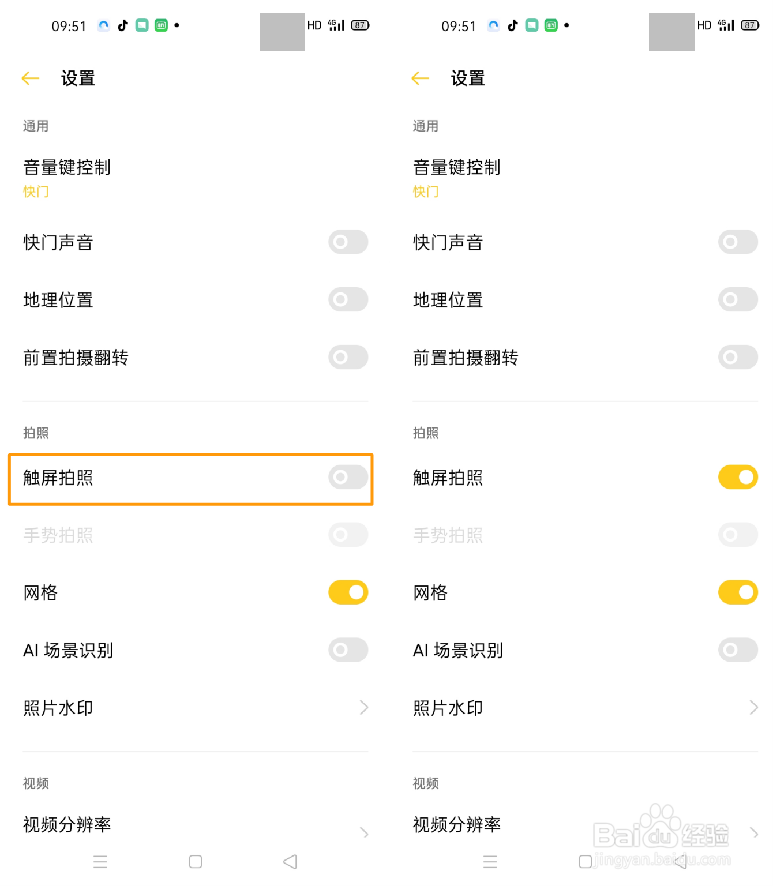Tap the yellow back arrow on left settings page

pyautogui.click(x=29, y=78)
